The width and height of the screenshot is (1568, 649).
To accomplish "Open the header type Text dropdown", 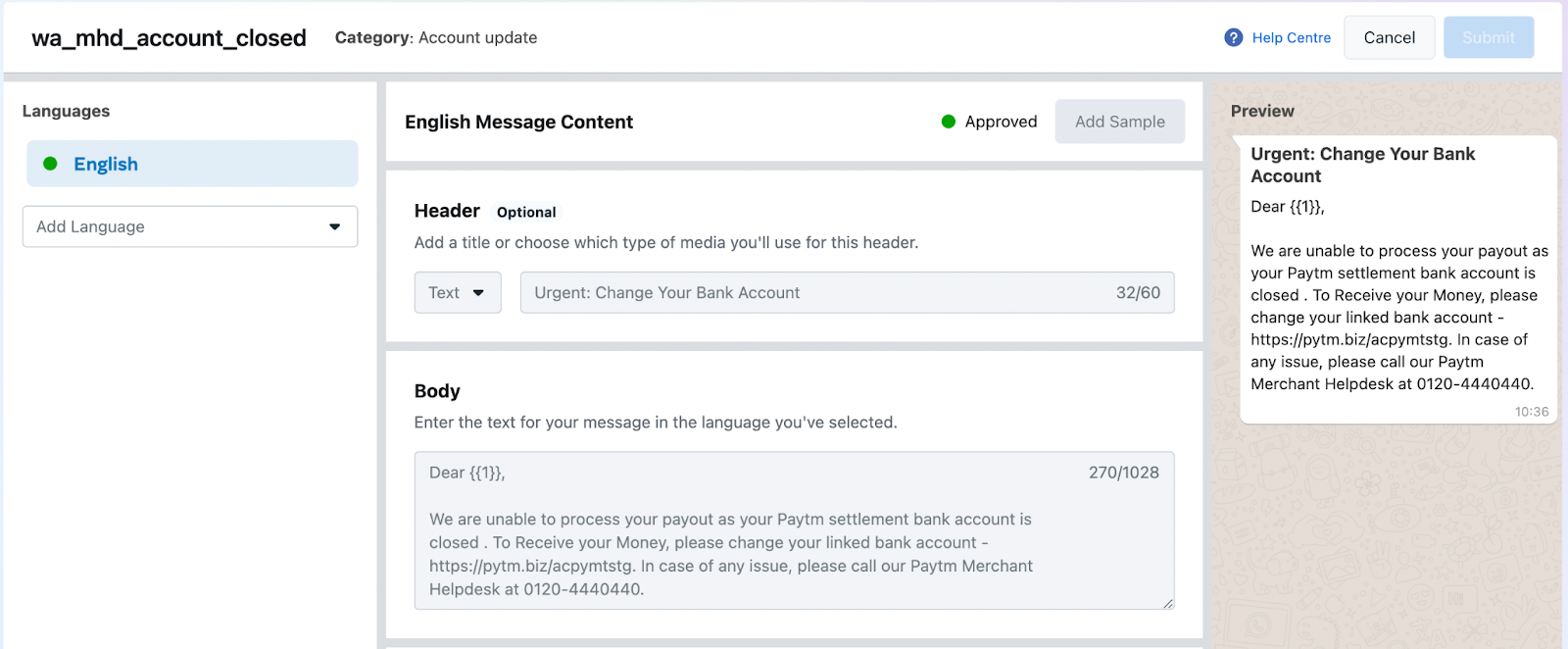I will pyautogui.click(x=458, y=292).
